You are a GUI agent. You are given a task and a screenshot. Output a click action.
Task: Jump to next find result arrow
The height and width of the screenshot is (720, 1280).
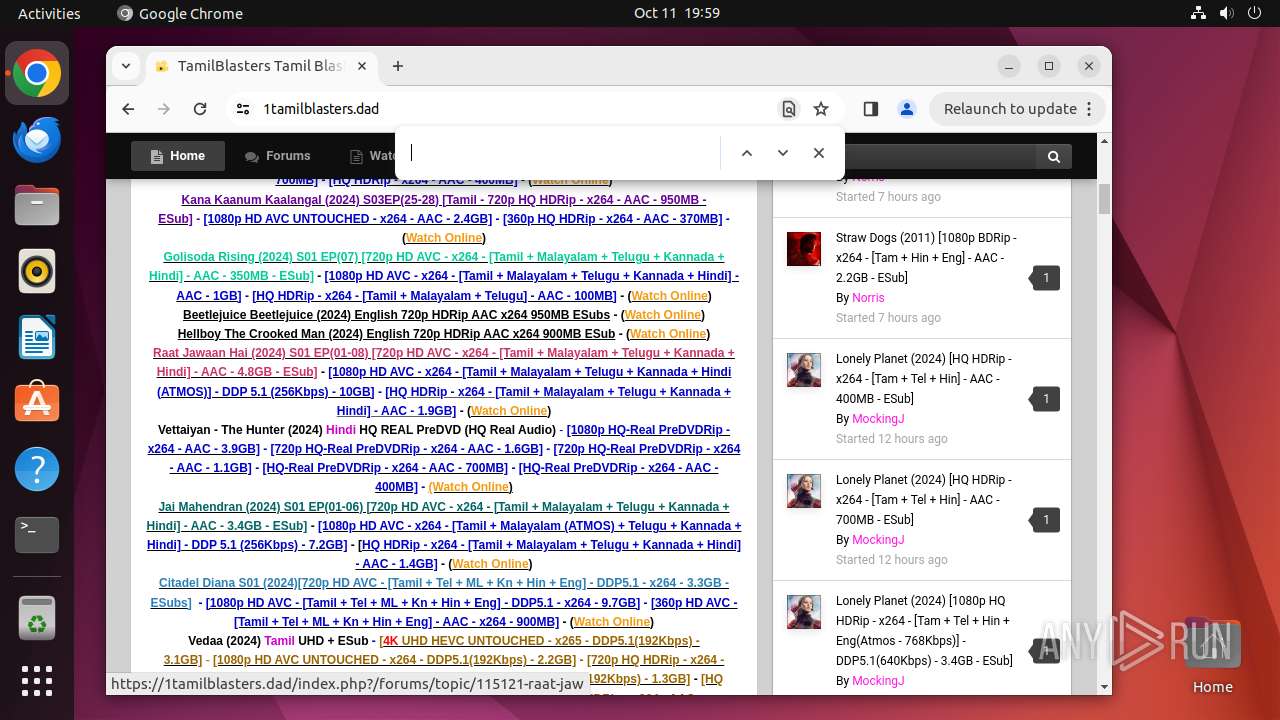(x=783, y=153)
